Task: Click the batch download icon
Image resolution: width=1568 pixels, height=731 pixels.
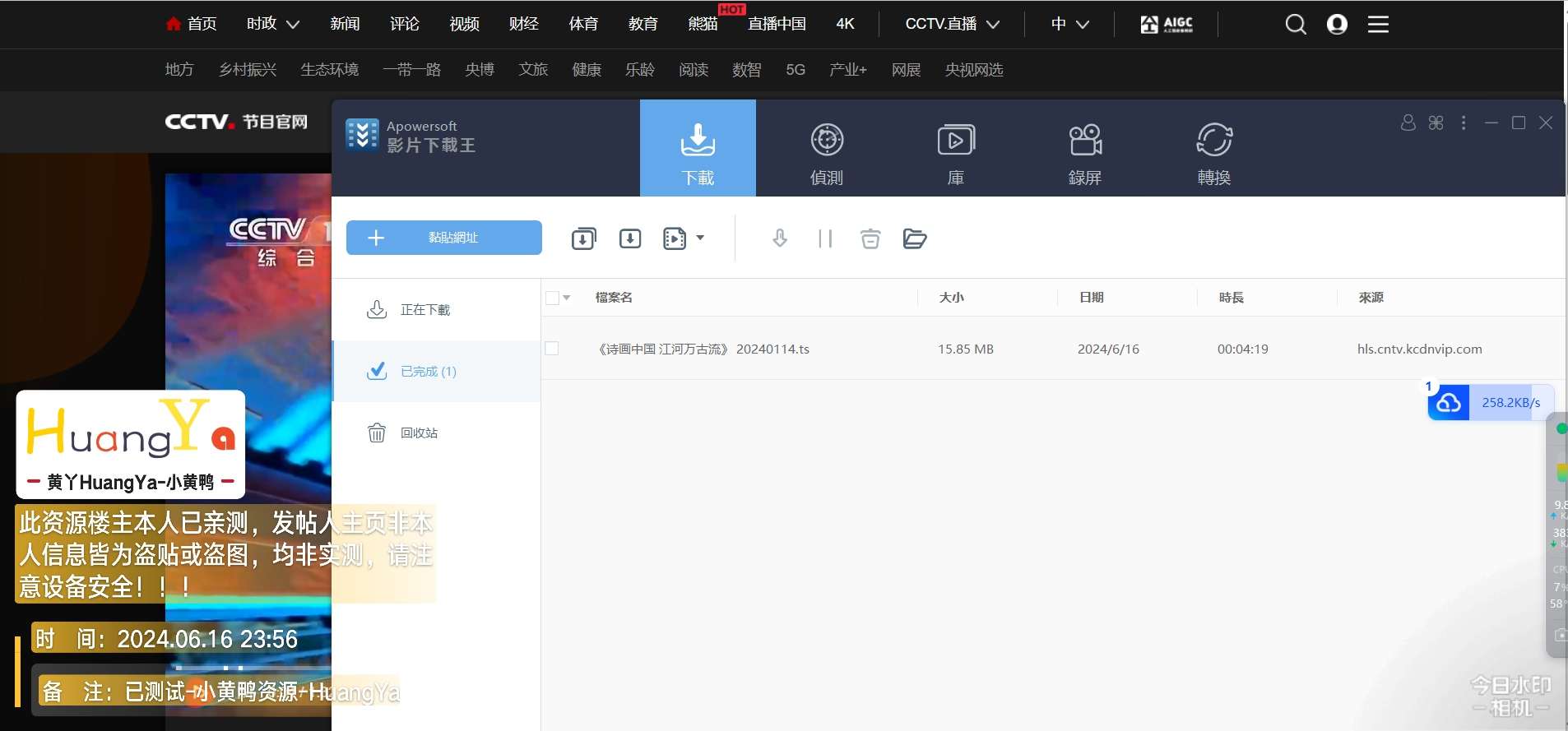Action: pyautogui.click(x=583, y=238)
